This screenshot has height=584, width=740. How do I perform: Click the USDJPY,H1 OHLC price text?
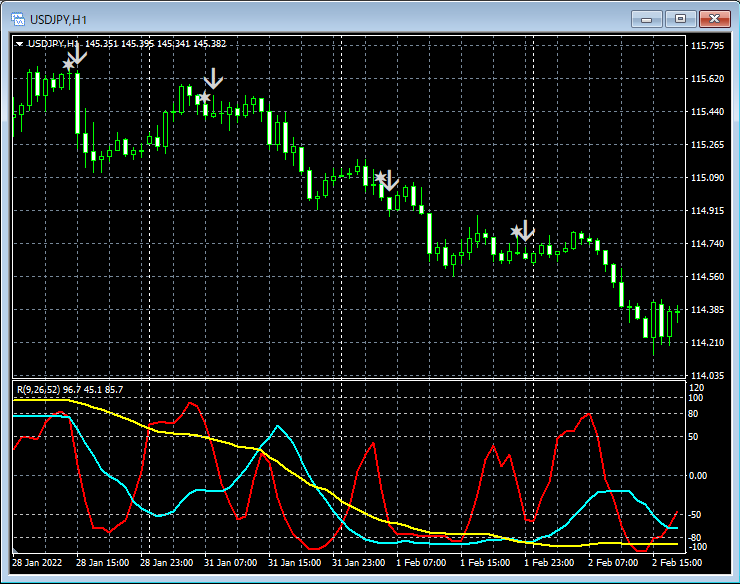tap(155, 44)
